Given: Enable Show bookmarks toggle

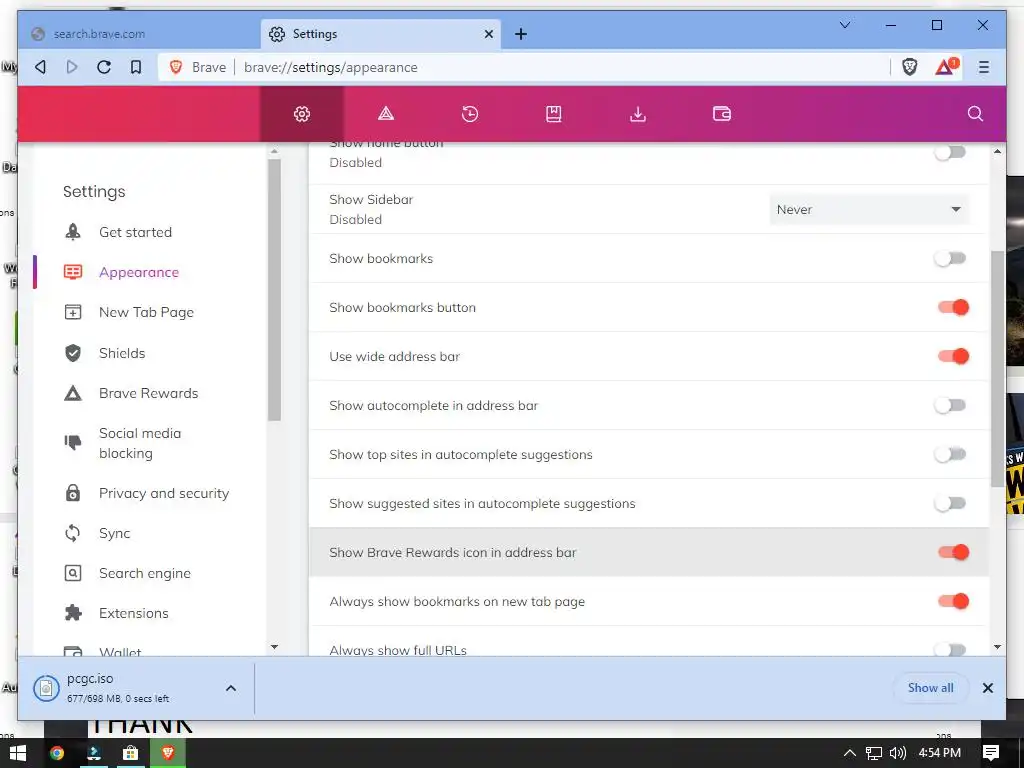Looking at the screenshot, I should coord(950,259).
